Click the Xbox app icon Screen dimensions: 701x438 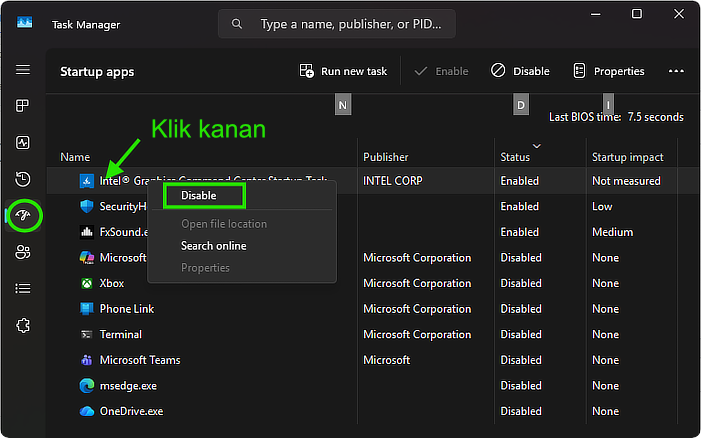pyautogui.click(x=87, y=283)
